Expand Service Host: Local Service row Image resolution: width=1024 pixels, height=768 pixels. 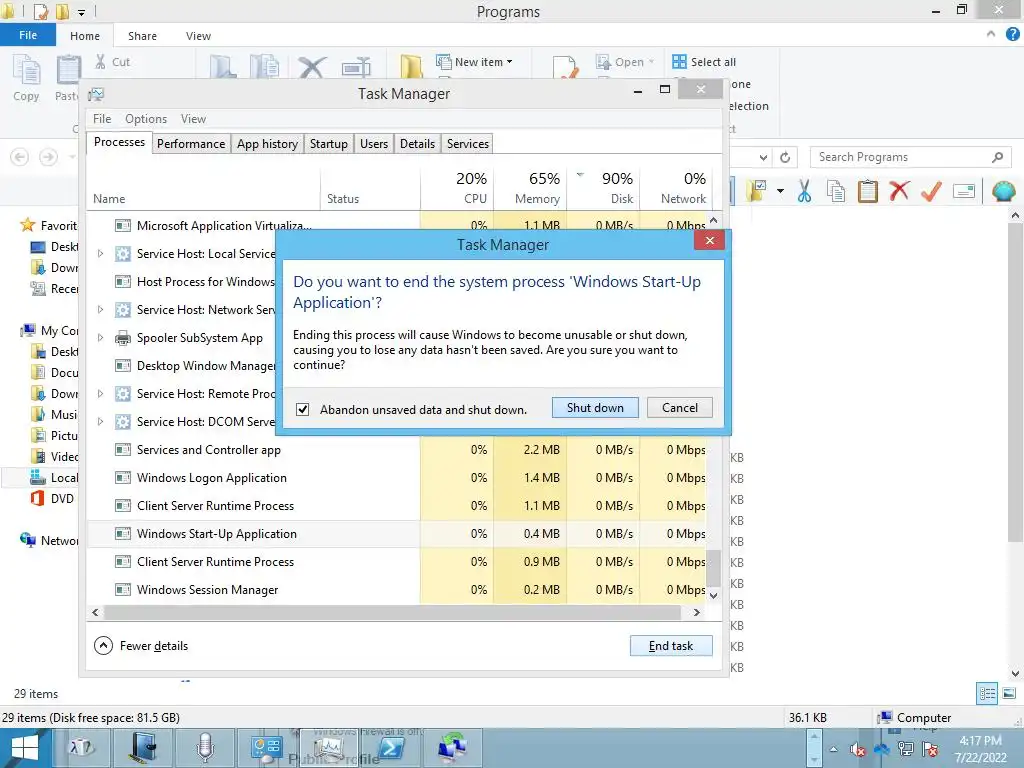(100, 253)
